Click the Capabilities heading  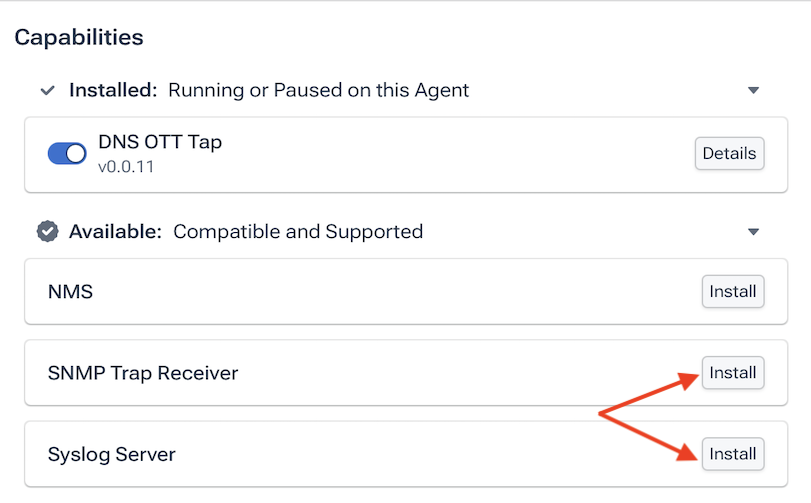point(79,37)
